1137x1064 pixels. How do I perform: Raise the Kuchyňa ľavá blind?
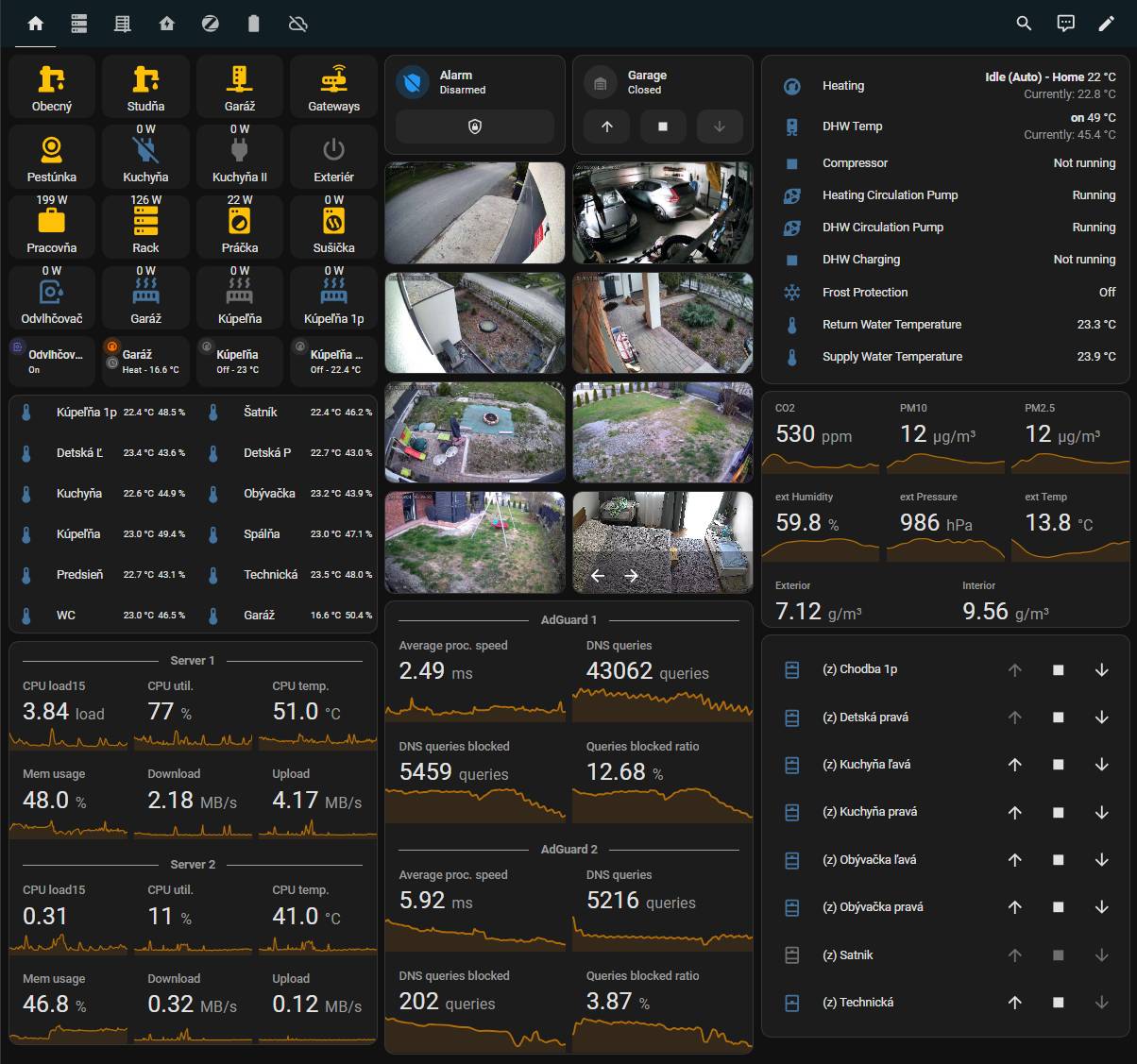[x=1014, y=765]
